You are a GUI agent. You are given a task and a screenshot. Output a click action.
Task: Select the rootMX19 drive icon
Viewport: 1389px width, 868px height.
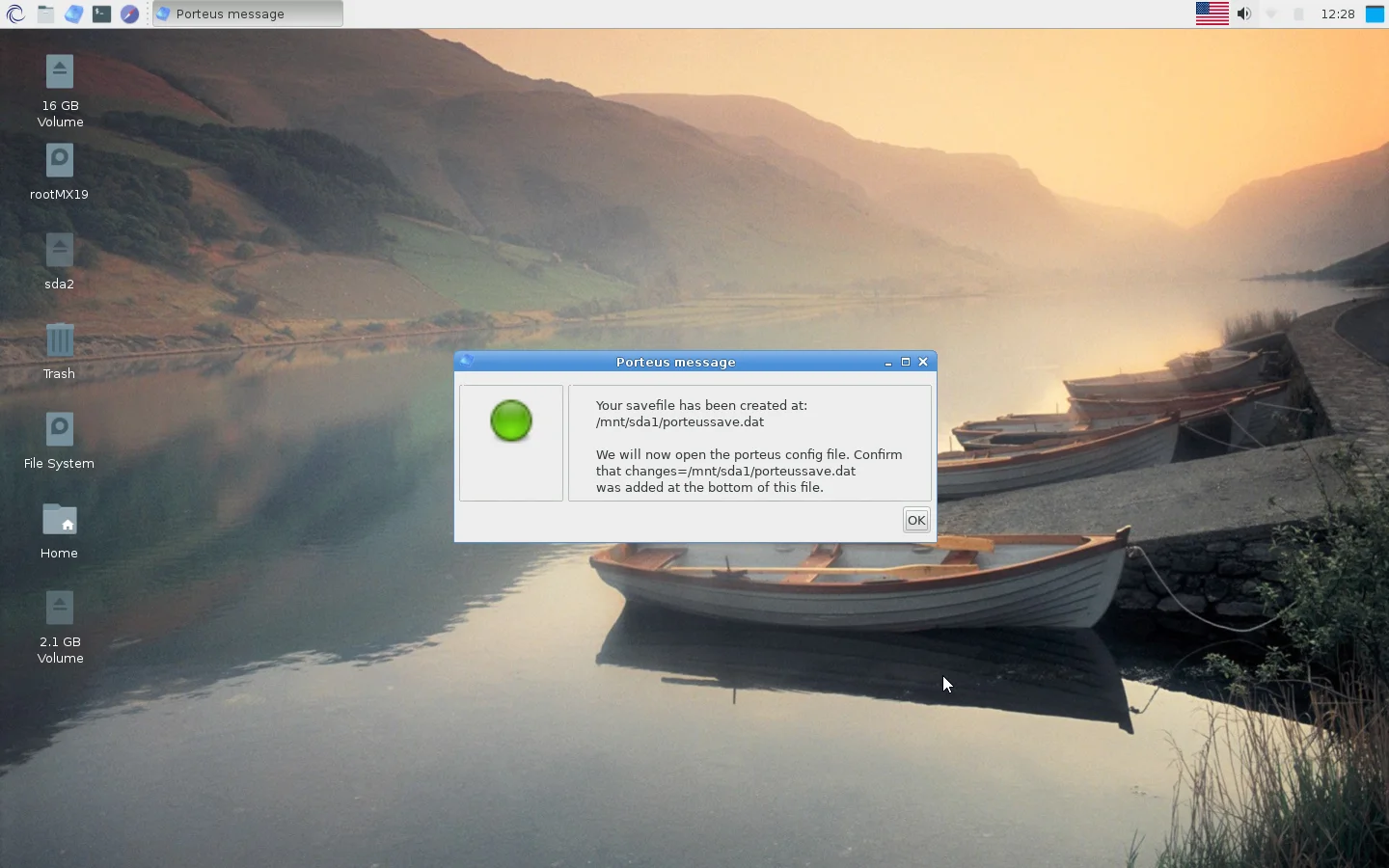(60, 172)
